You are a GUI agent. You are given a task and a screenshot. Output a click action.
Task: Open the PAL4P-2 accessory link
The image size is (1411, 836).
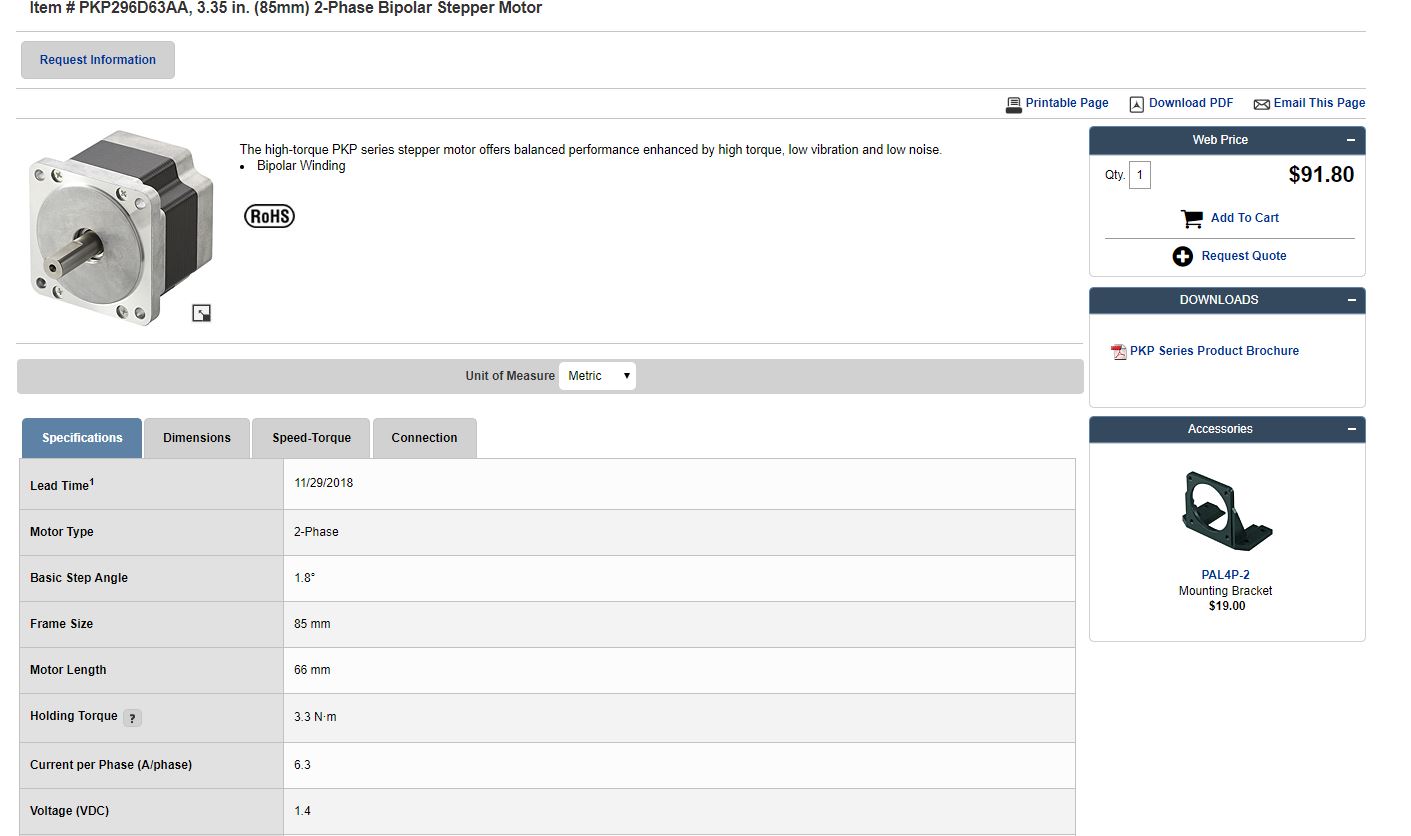pos(1226,575)
